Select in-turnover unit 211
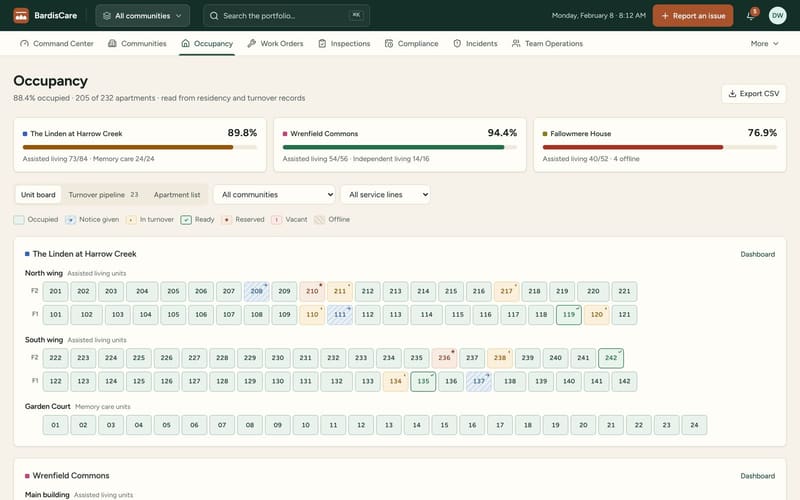Viewport: 800px width, 500px height. tap(340, 291)
